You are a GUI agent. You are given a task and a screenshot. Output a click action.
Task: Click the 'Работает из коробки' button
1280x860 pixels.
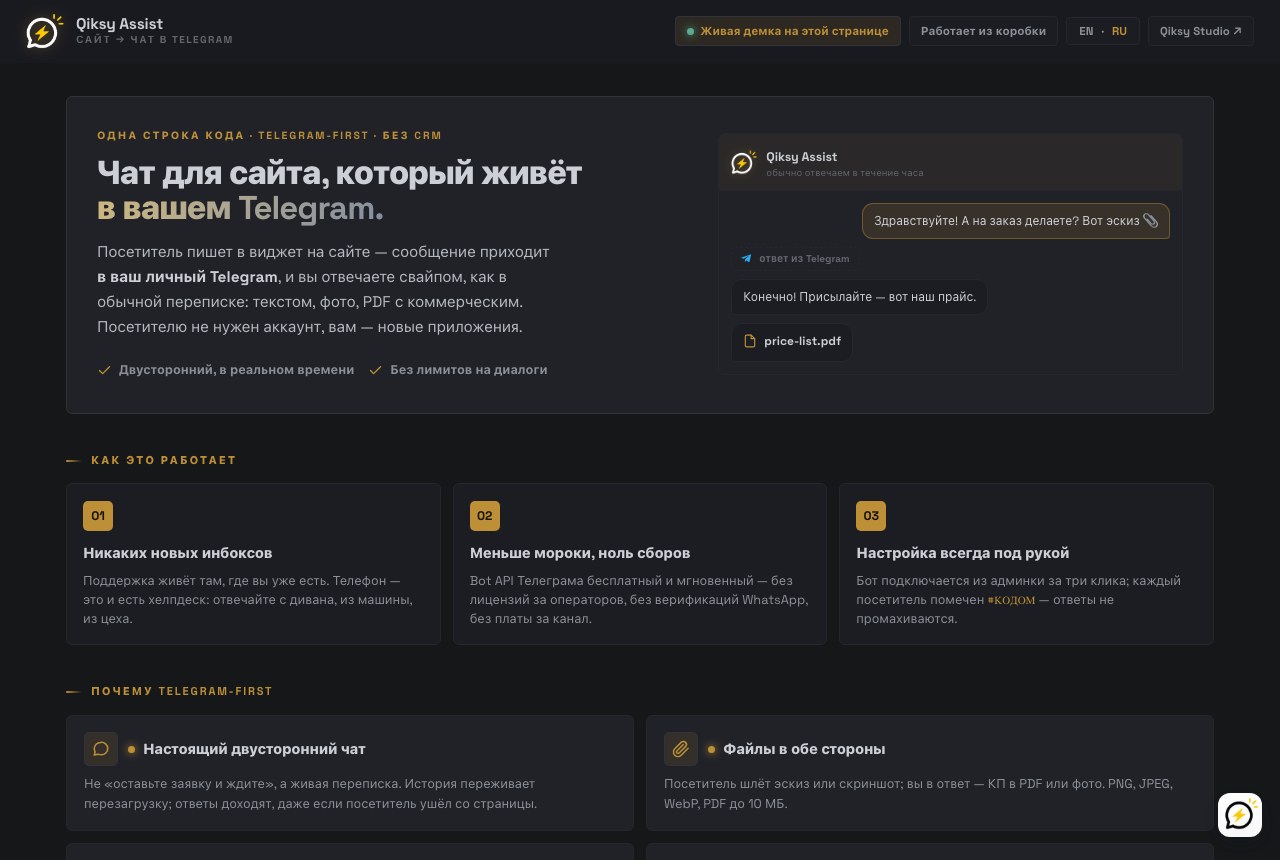983,31
